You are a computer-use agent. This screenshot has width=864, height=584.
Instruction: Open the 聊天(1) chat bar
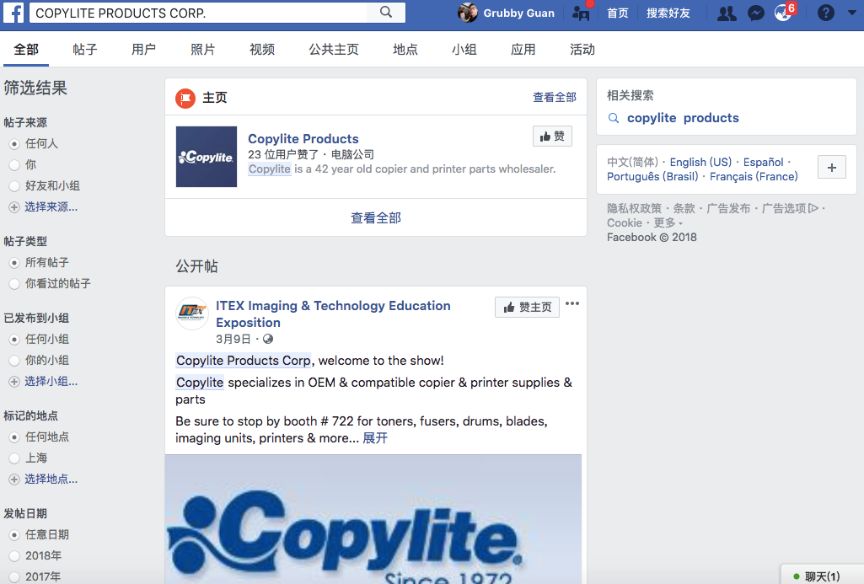pyautogui.click(x=822, y=576)
